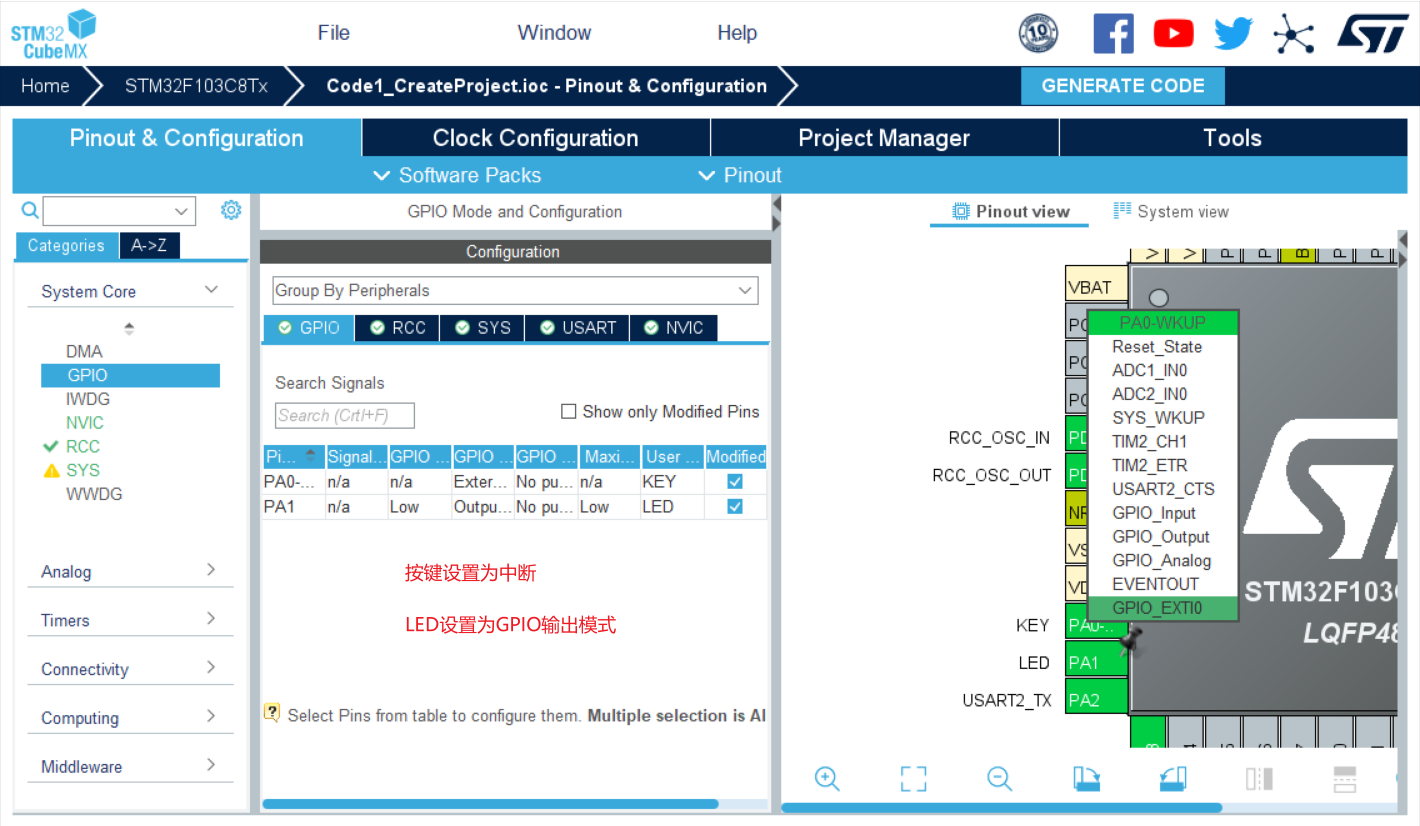The width and height of the screenshot is (1420, 826).
Task: Open the Twitter icon link
Action: (x=1234, y=34)
